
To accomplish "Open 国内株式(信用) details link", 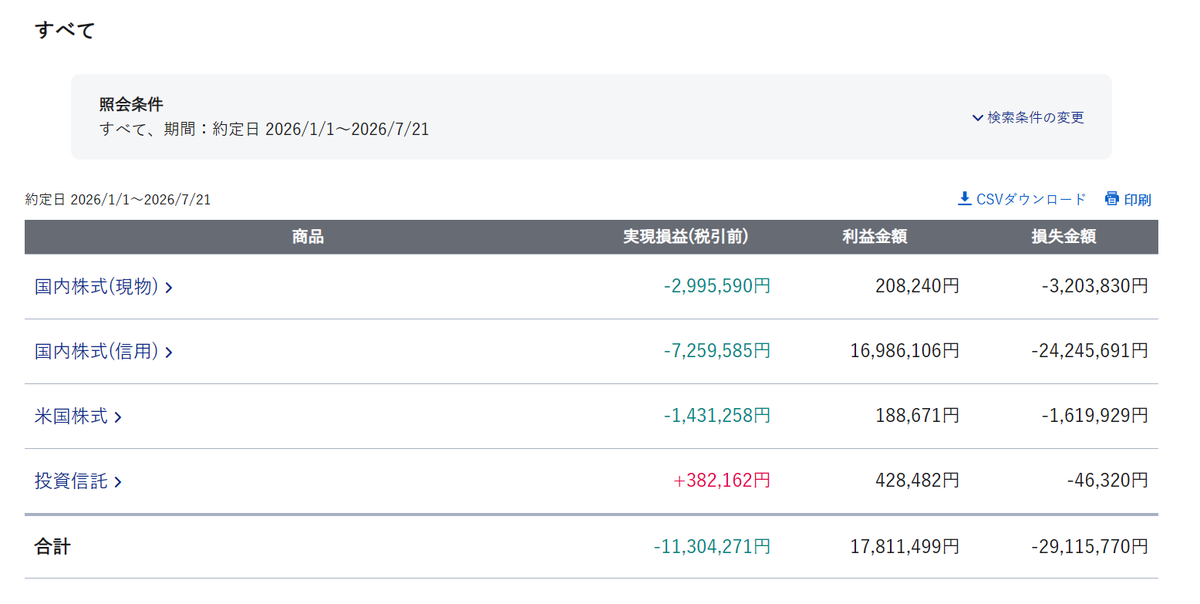I will click(104, 352).
